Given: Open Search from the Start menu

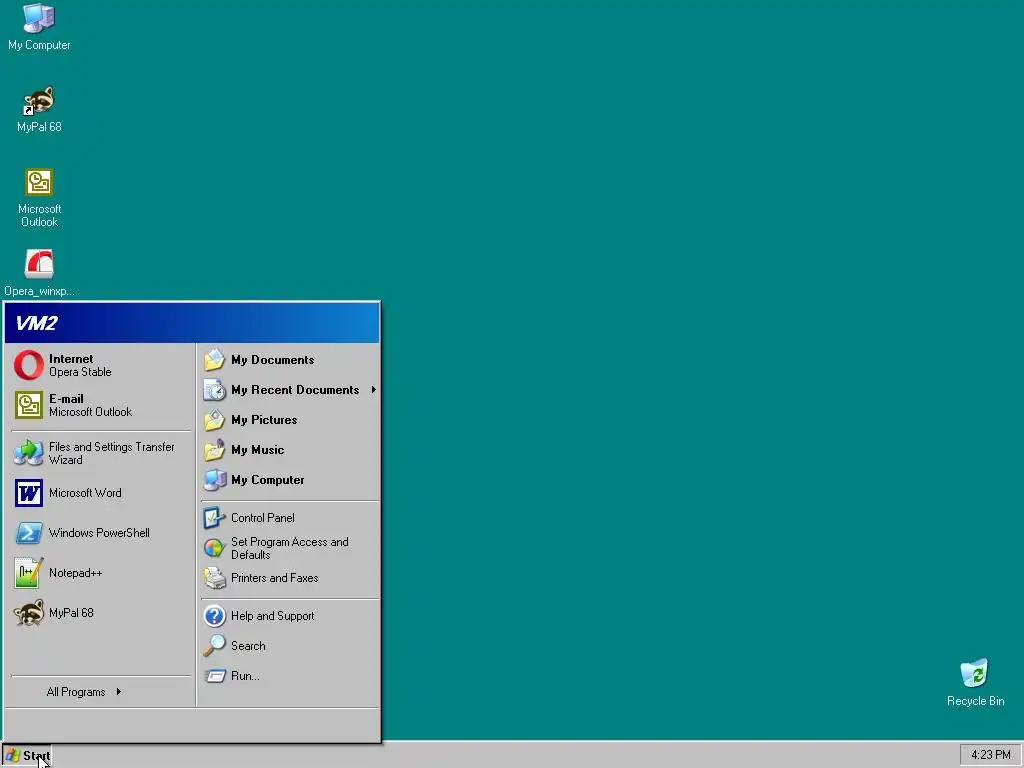Looking at the screenshot, I should pos(289,646).
